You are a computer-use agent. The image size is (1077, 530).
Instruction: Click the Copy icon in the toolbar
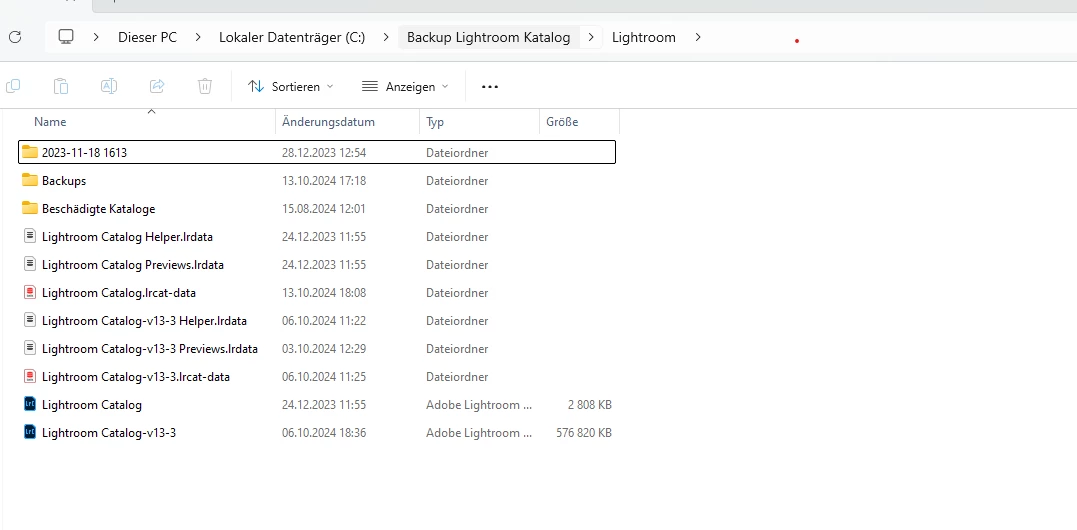coord(13,87)
